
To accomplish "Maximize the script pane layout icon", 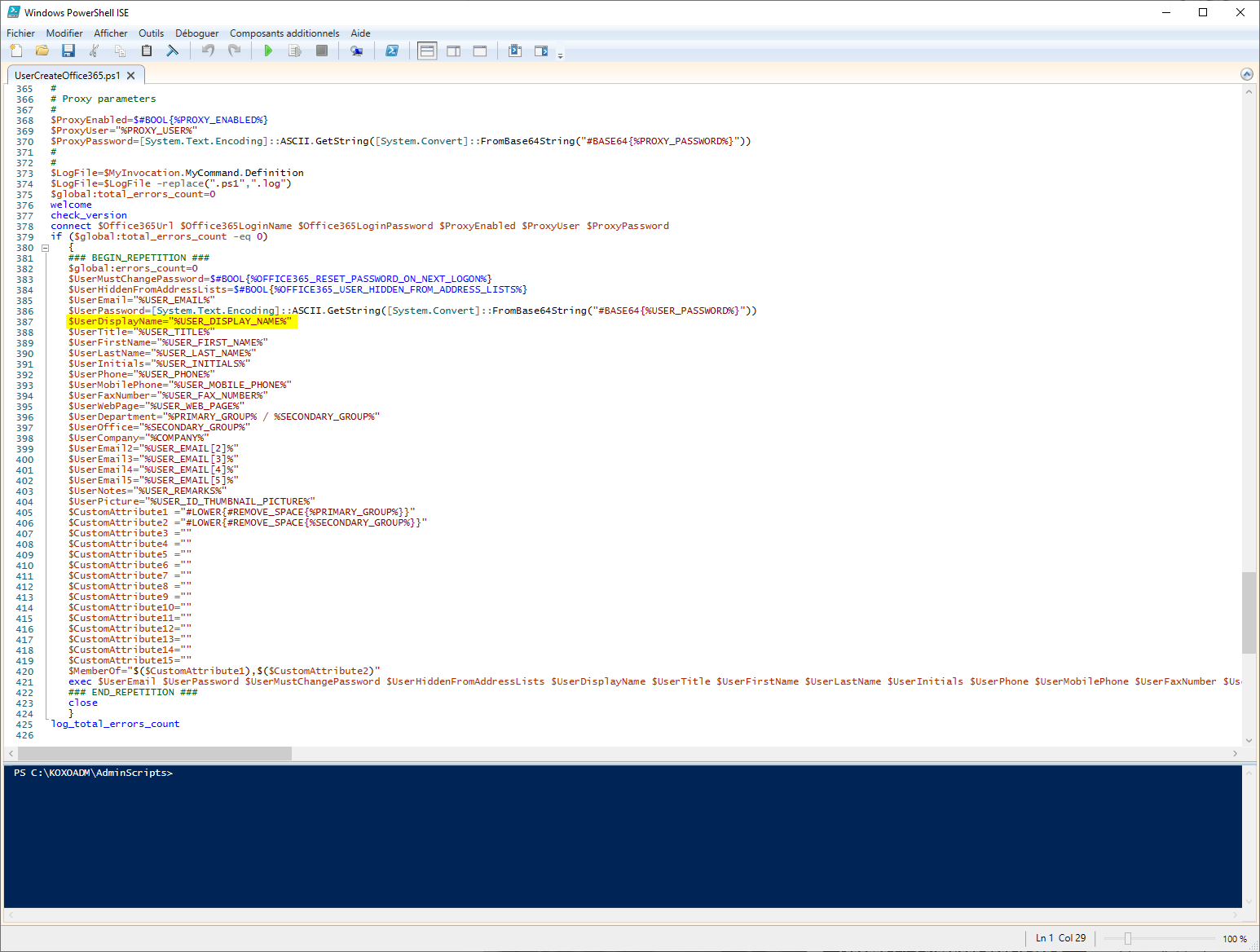I will point(480,51).
